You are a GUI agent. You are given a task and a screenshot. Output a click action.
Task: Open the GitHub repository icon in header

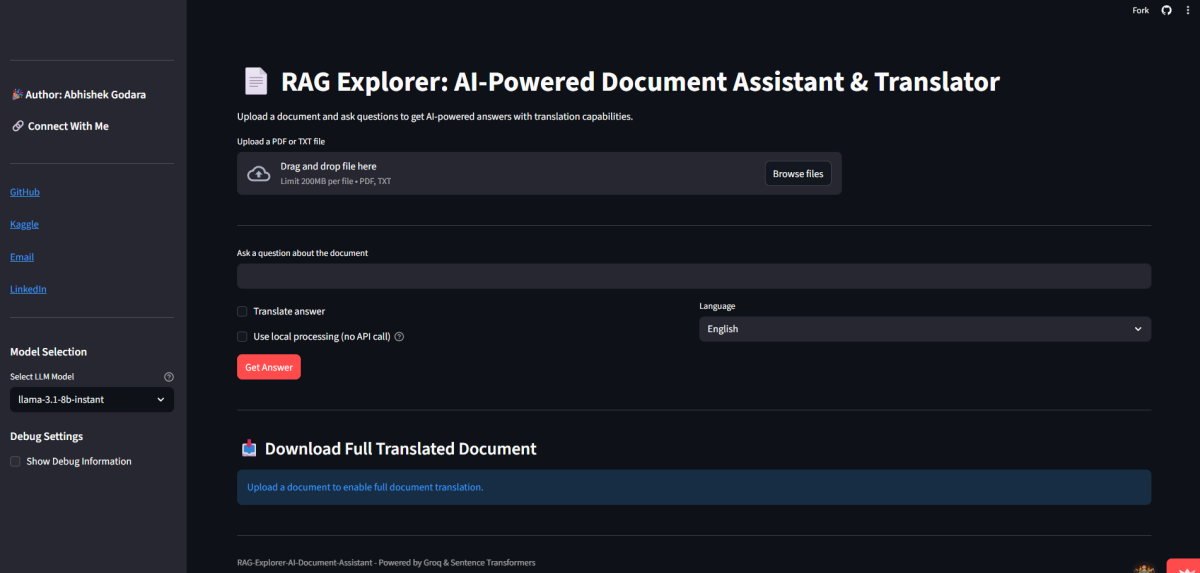[1166, 10]
